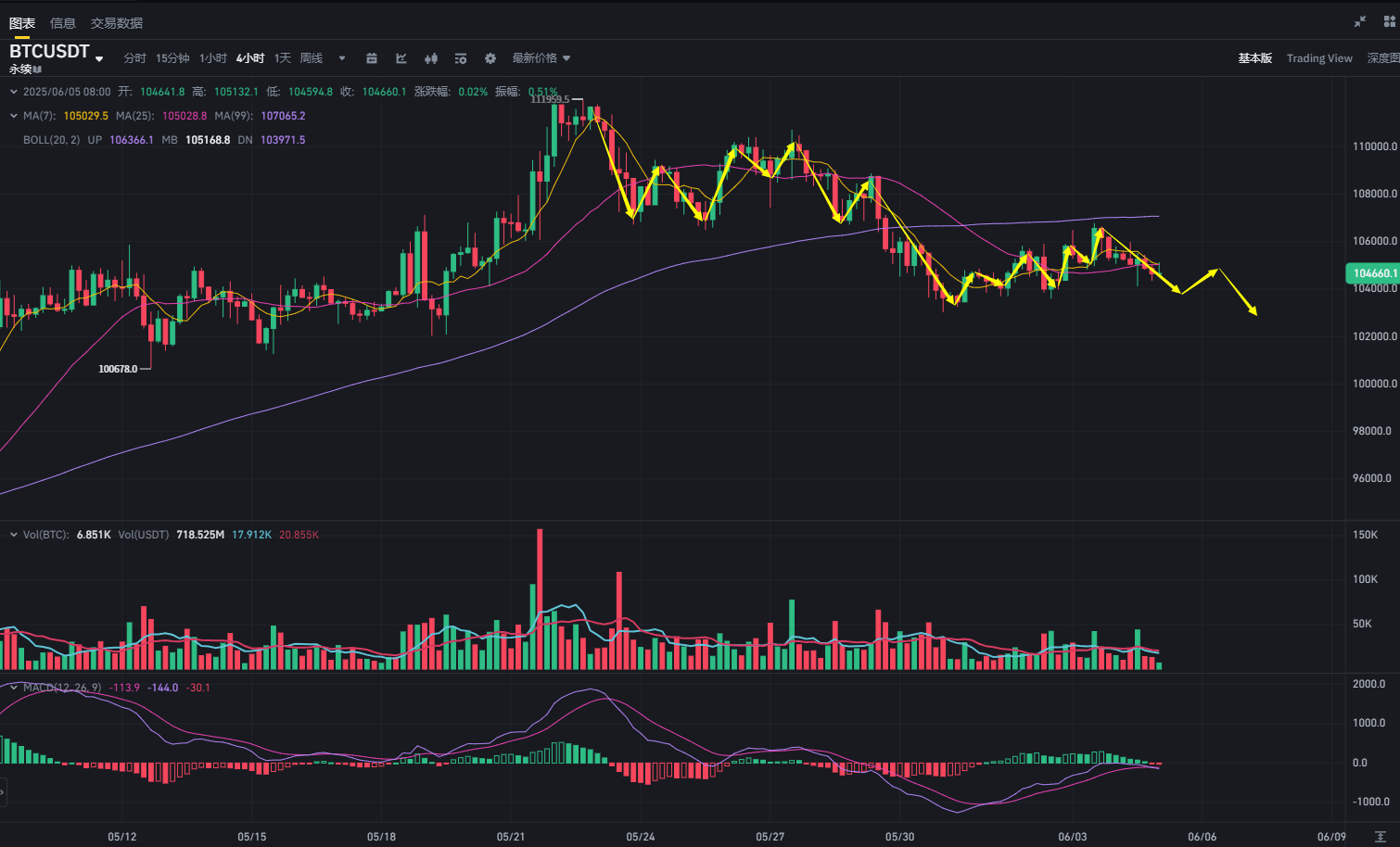Reset price scale icon at bottom right
This screenshot has height=847, width=1400.
pos(1381,837)
